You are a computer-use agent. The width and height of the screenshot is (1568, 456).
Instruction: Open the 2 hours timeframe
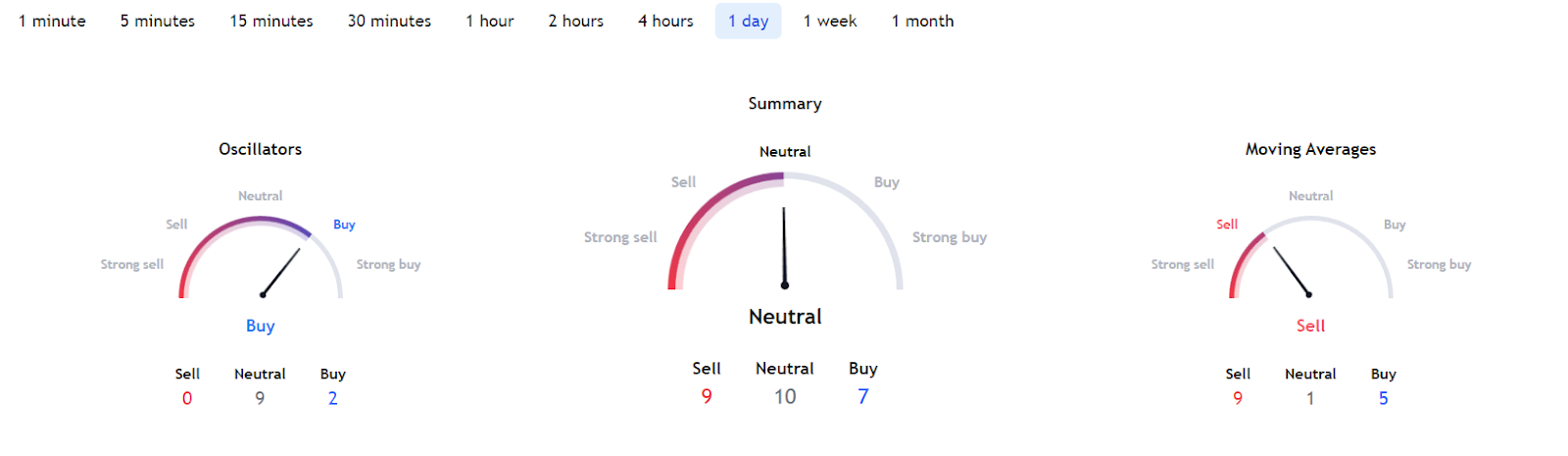[576, 21]
